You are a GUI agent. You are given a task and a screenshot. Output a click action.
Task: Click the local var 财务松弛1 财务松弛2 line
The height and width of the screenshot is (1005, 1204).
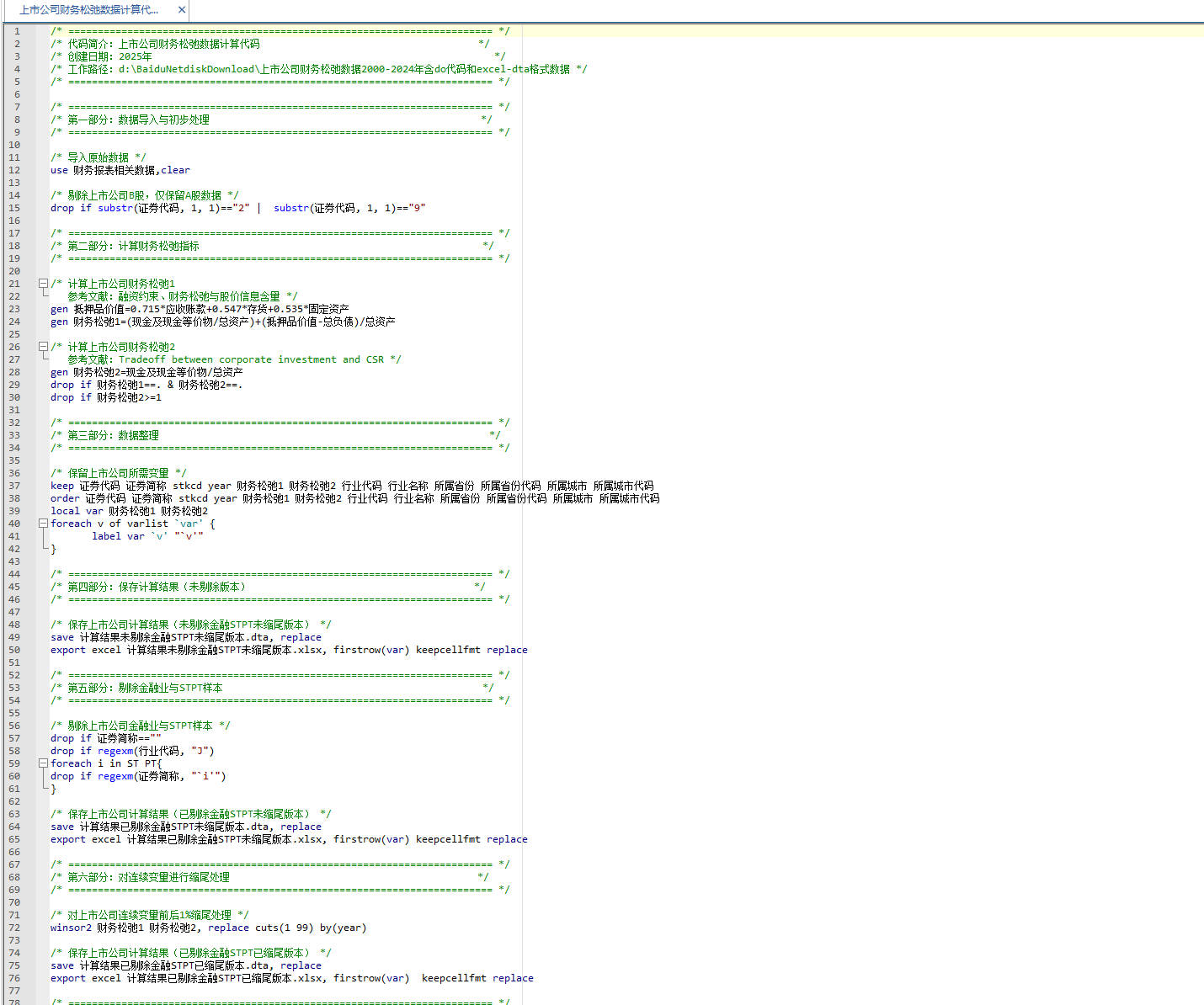coord(129,511)
